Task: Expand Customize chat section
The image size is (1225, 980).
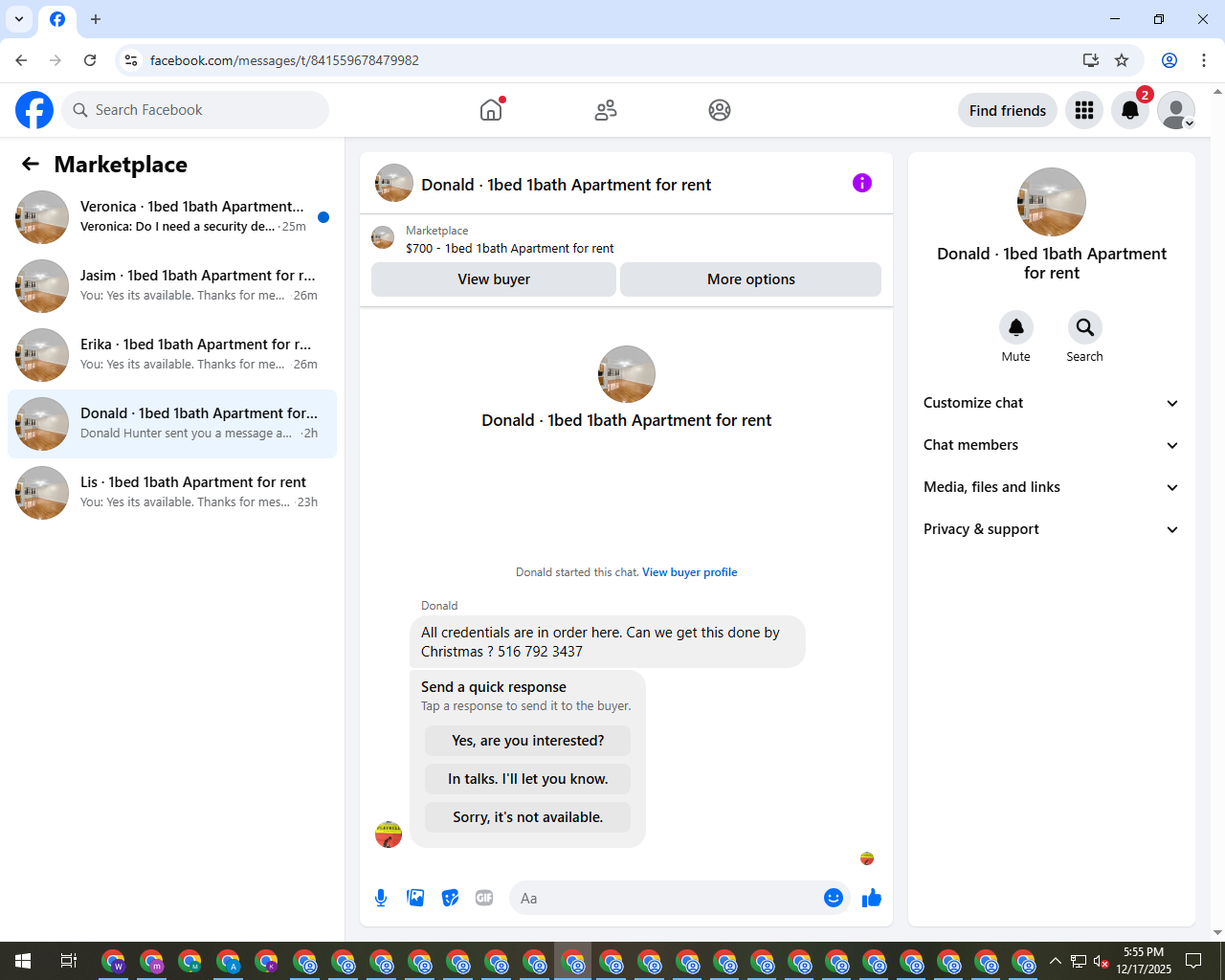Action: pyautogui.click(x=1052, y=403)
